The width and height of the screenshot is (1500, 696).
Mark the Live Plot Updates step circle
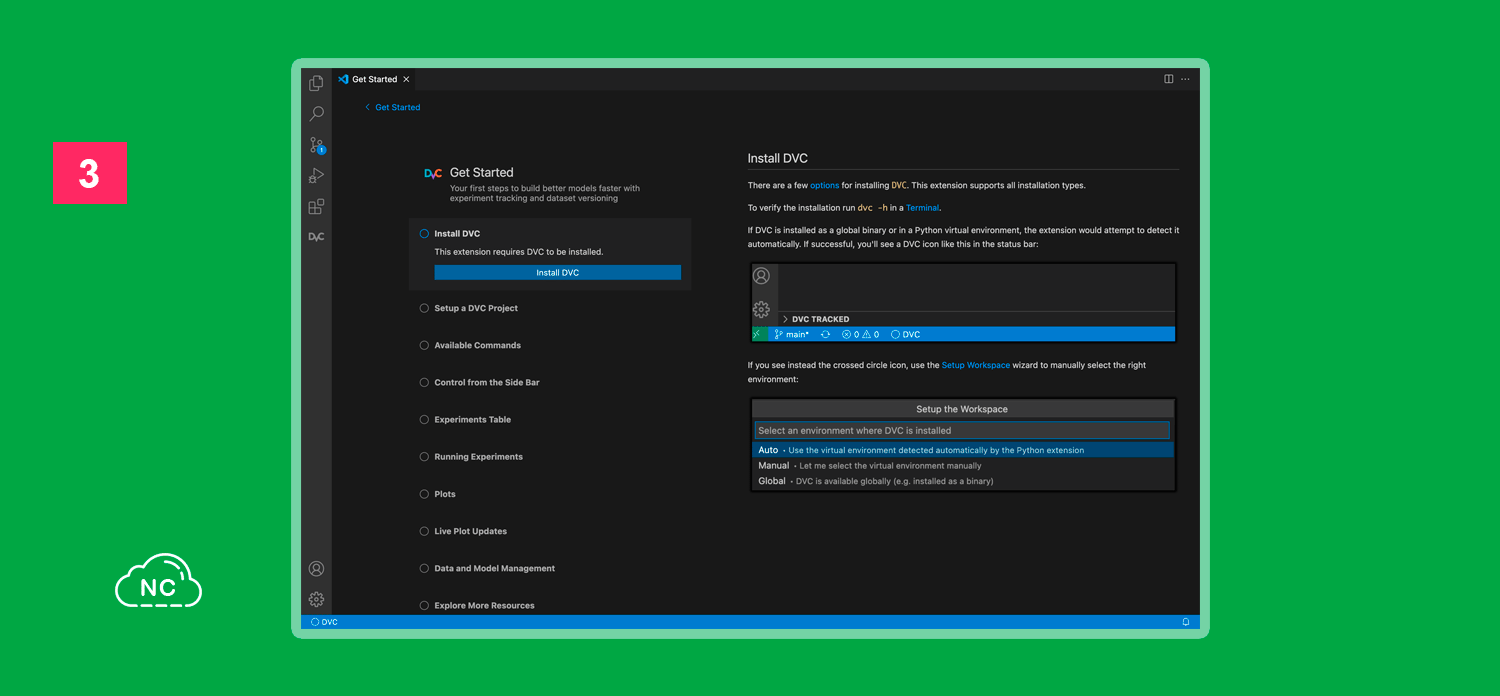point(424,531)
